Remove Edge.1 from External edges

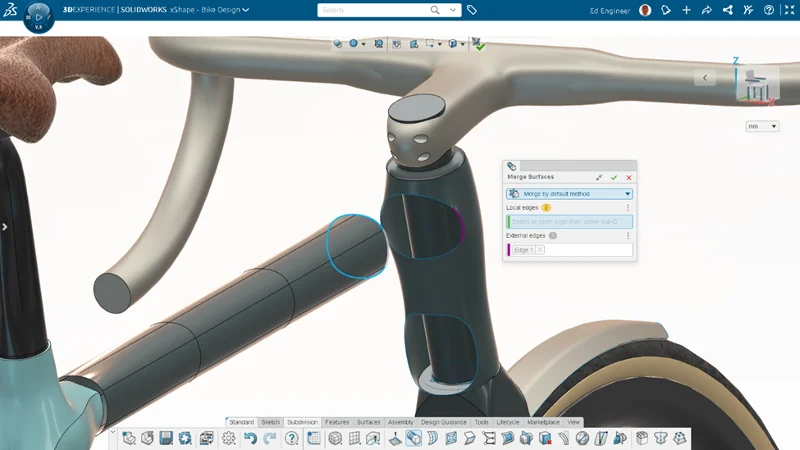click(x=540, y=250)
